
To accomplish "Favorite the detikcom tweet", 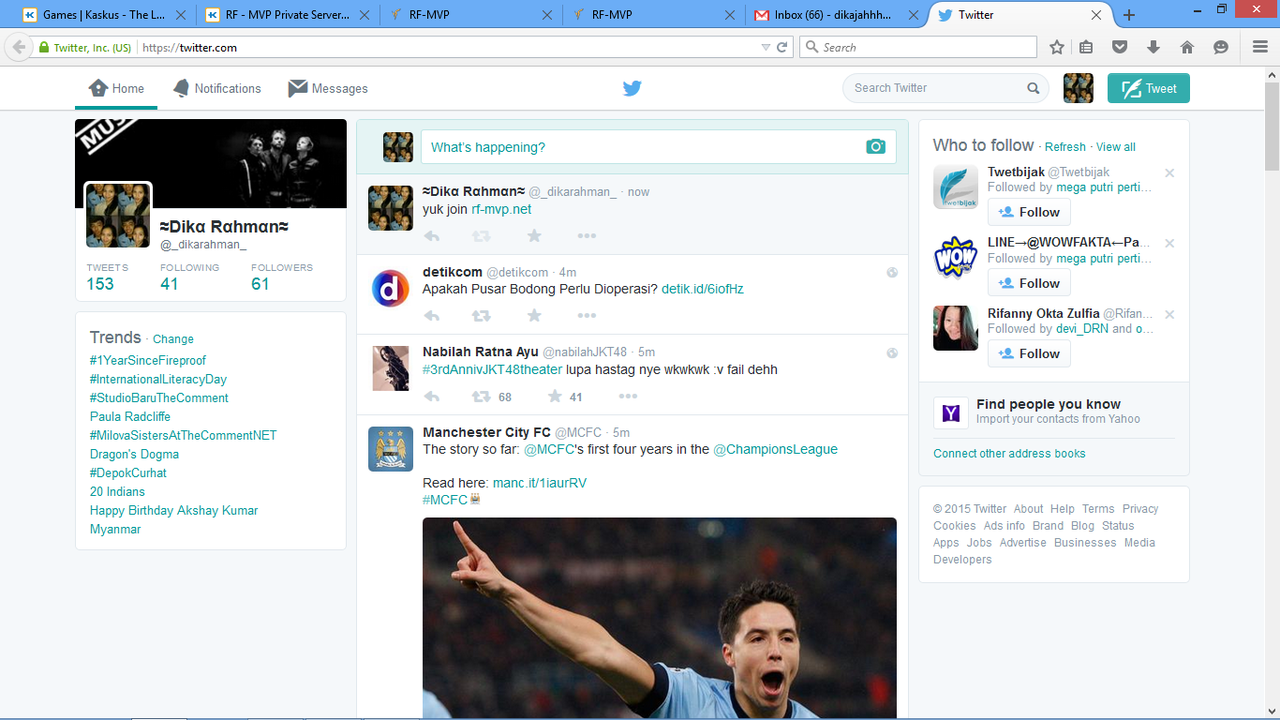I will [534, 316].
